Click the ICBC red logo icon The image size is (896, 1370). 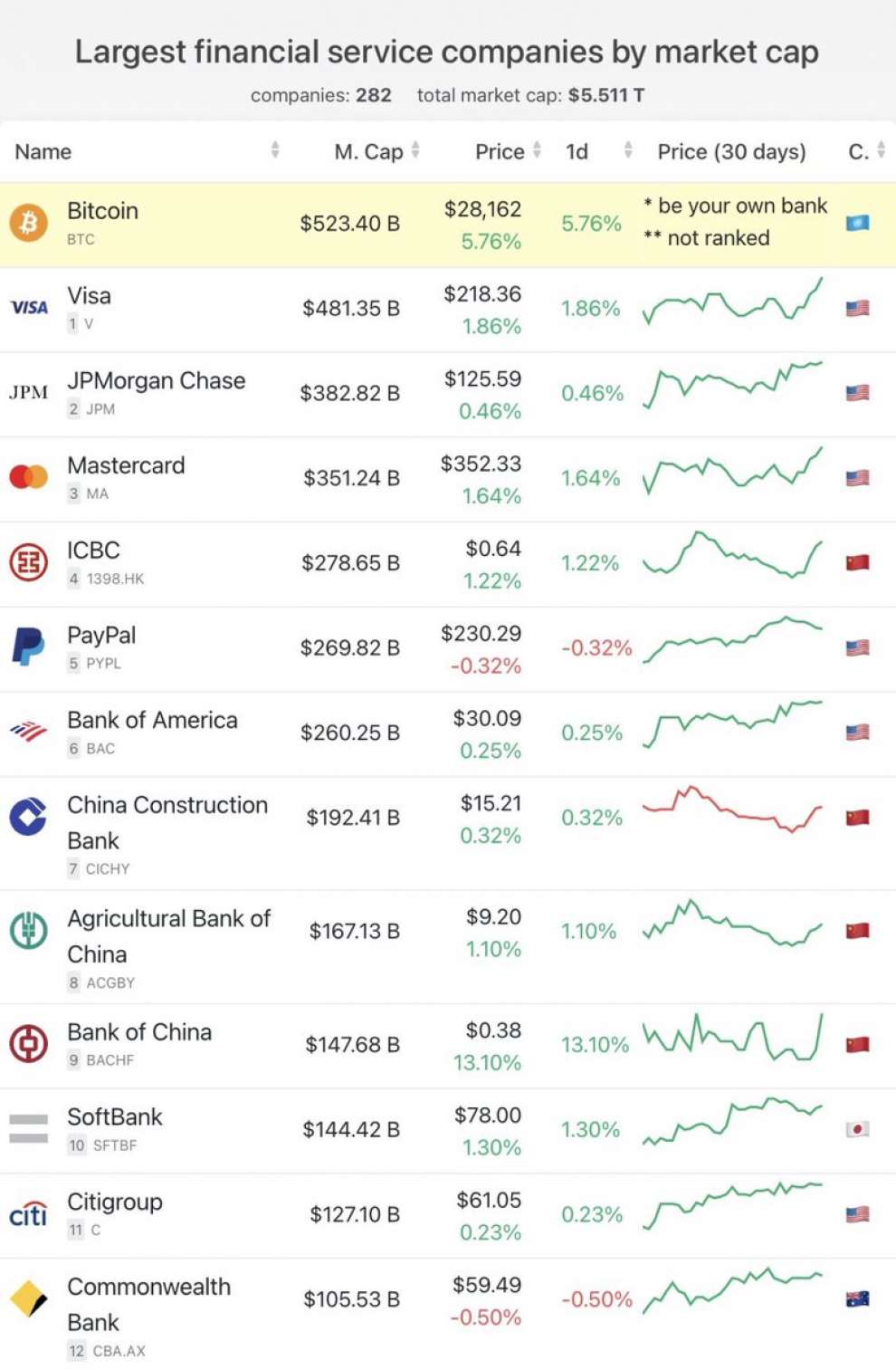click(x=29, y=562)
